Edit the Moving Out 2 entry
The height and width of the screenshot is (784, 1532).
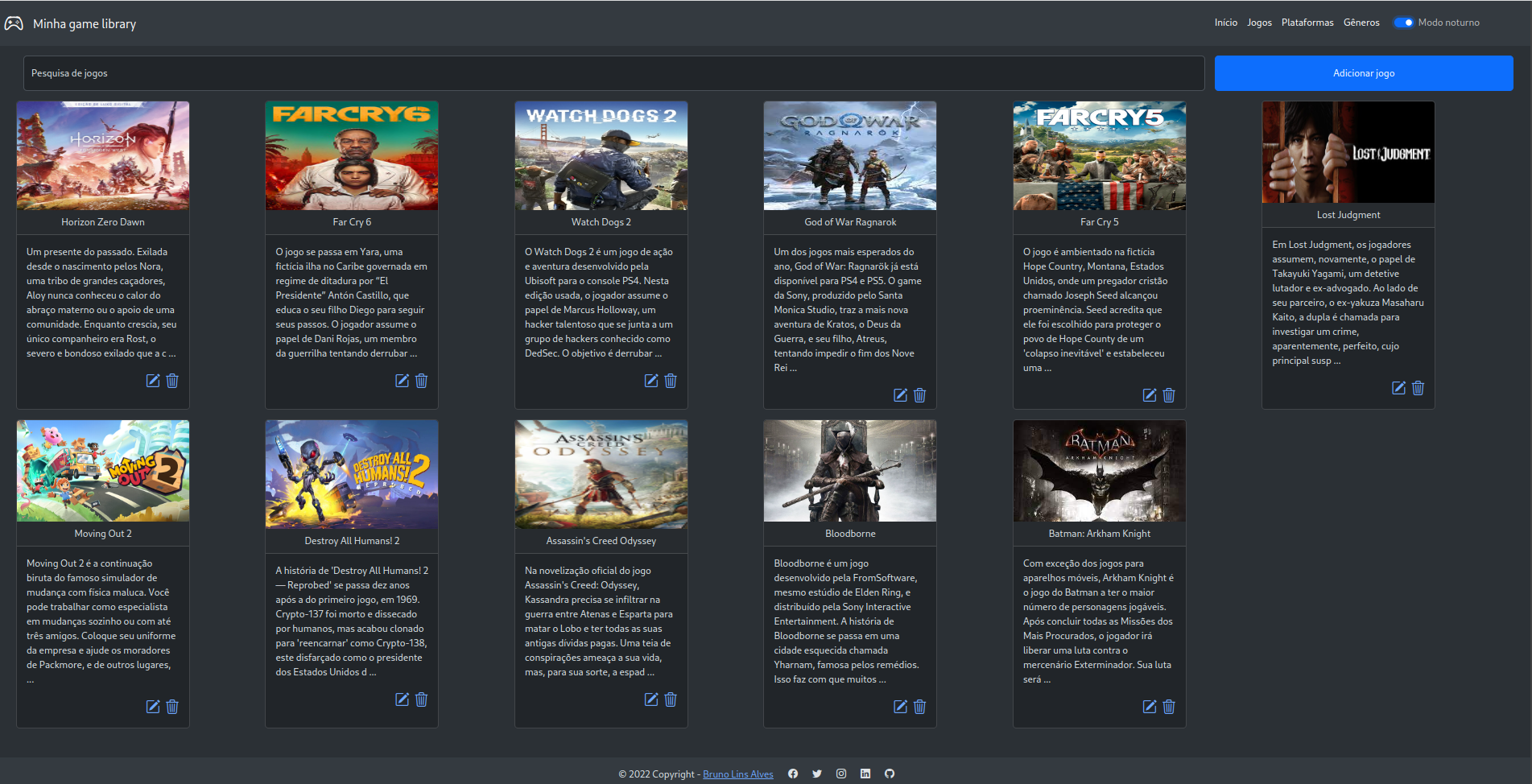click(153, 707)
